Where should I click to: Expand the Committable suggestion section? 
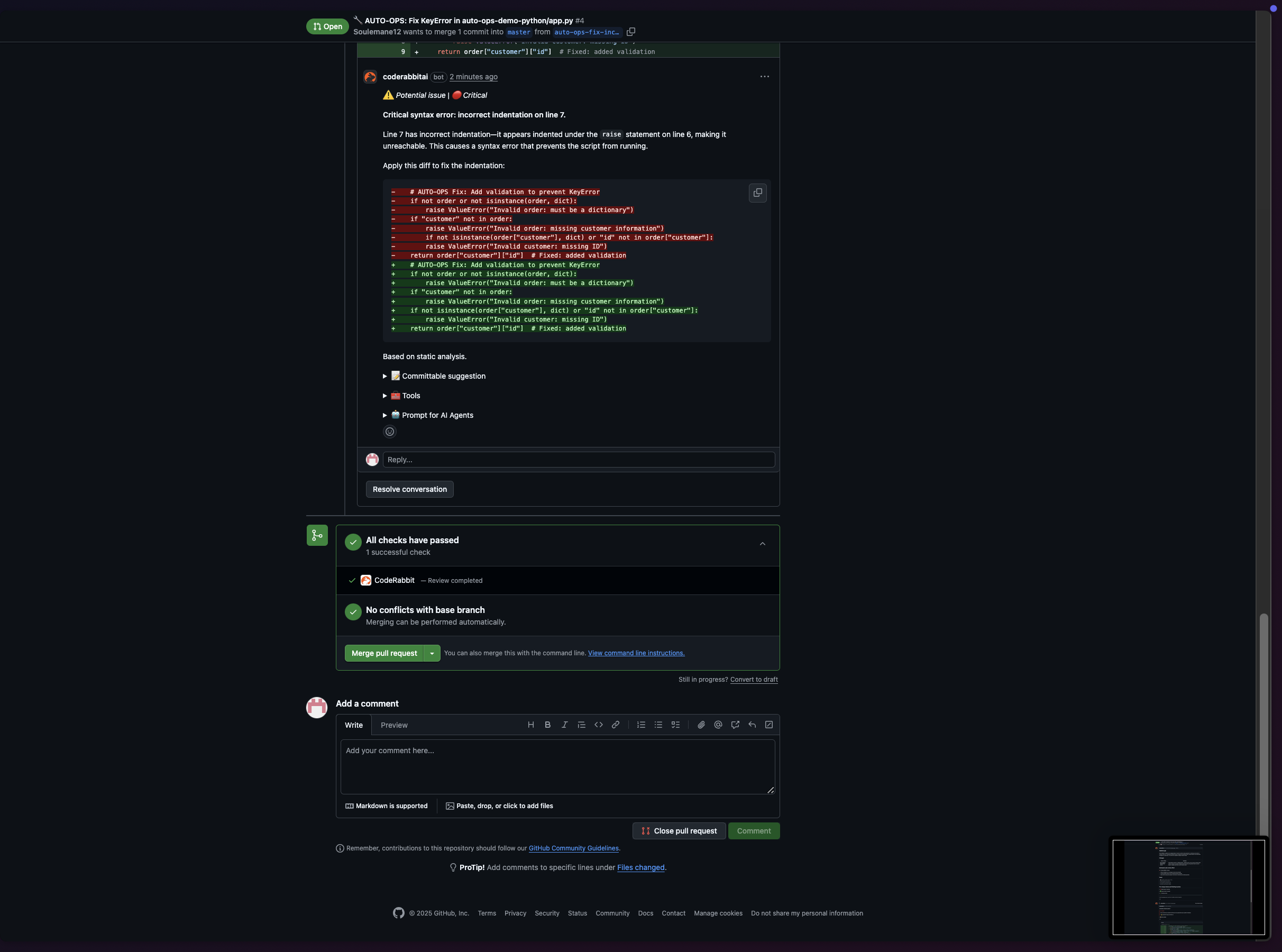click(443, 377)
